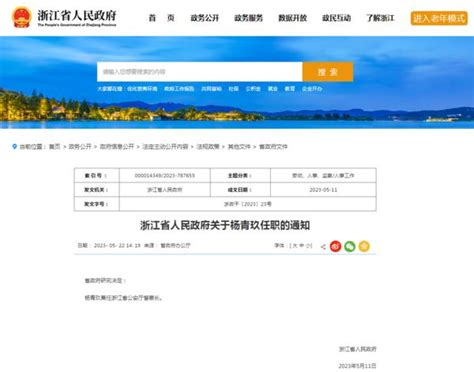The image size is (474, 372).
Task: Click the 浙江省人民政府 site title text
Action: [77, 15]
